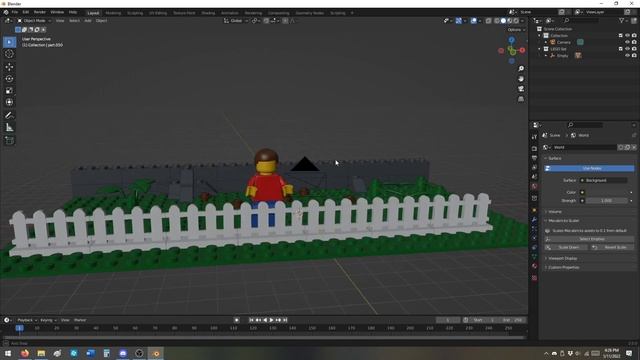Open the Object Mode dropdown
The height and width of the screenshot is (360, 640).
point(34,20)
